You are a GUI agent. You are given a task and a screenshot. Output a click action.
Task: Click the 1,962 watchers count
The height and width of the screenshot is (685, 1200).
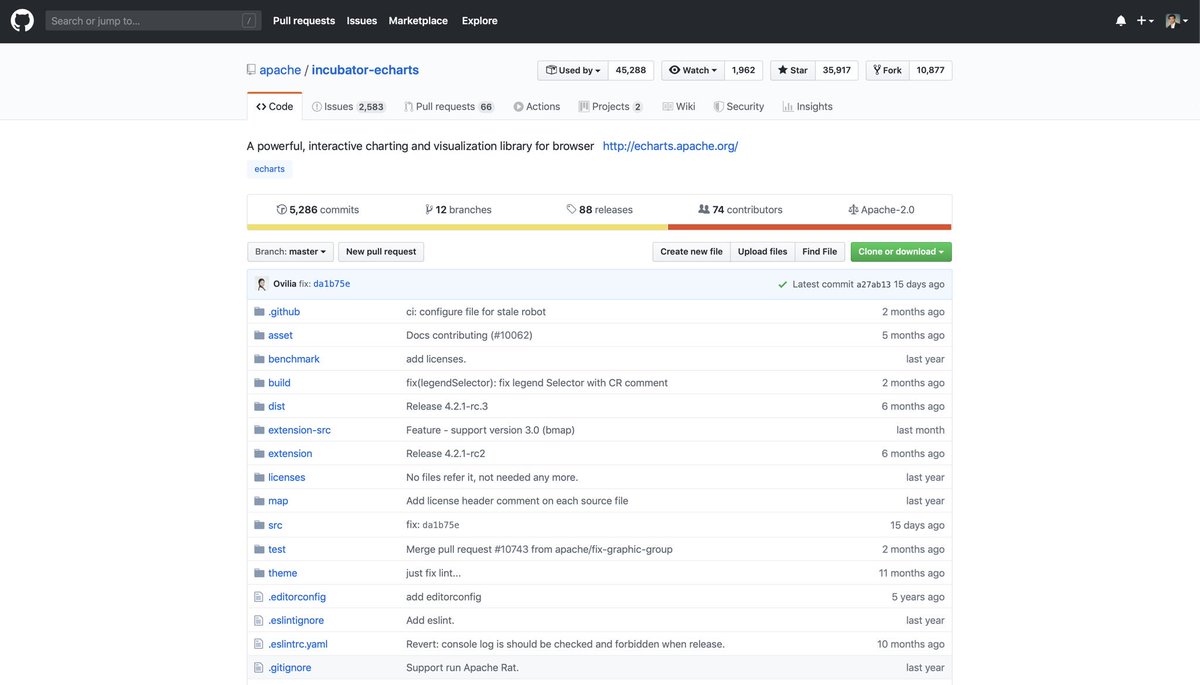coord(743,70)
